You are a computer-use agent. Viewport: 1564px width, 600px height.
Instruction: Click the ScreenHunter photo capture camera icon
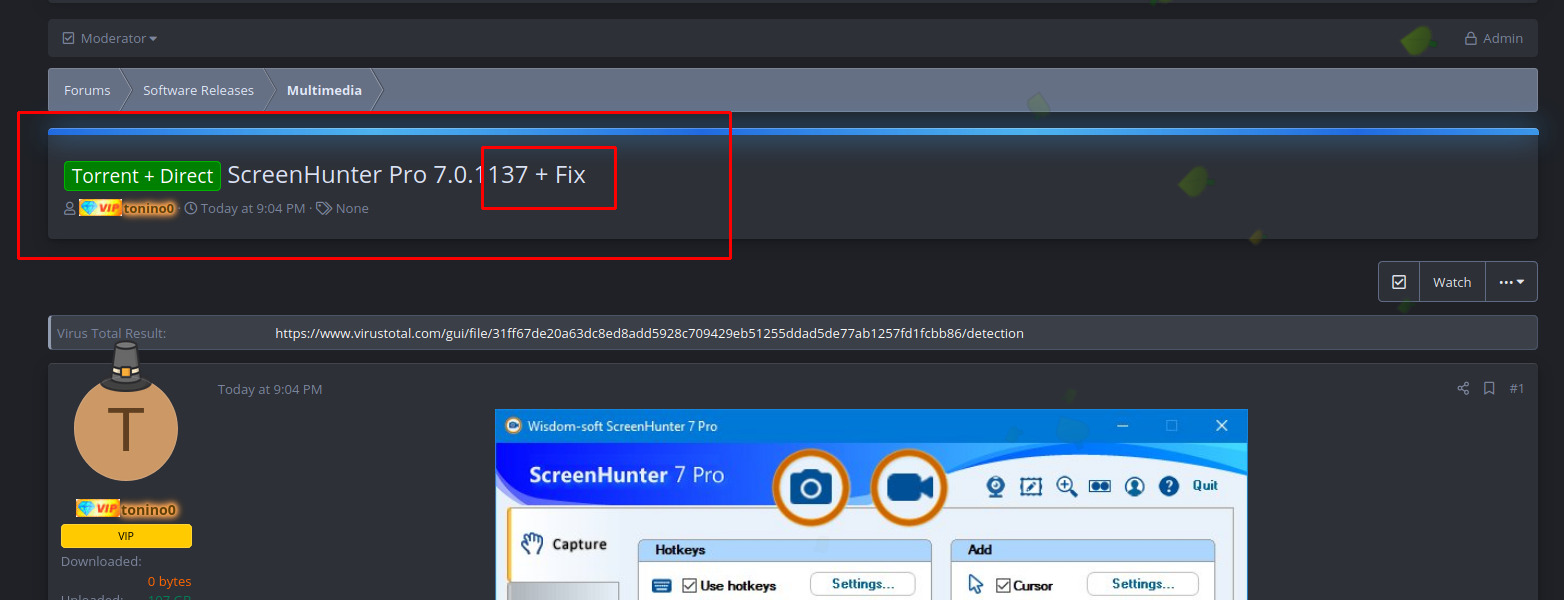(x=811, y=488)
